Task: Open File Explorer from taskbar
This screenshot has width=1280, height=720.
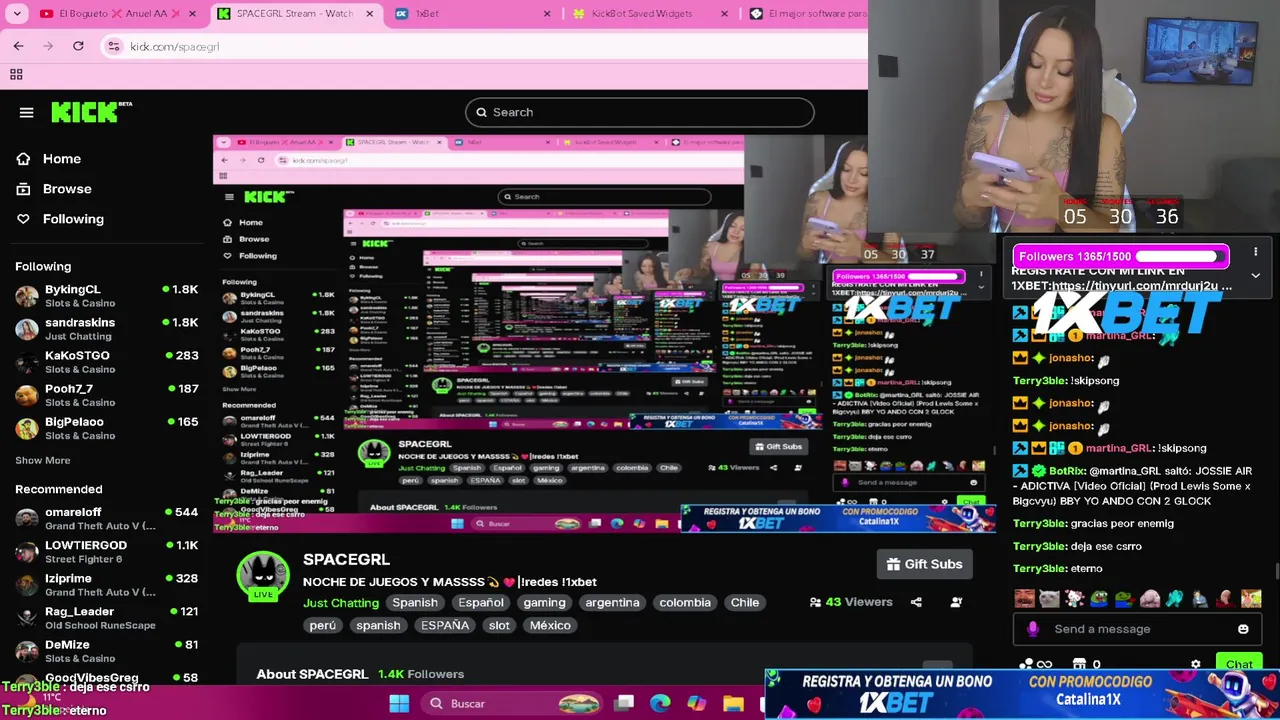Action: click(733, 704)
